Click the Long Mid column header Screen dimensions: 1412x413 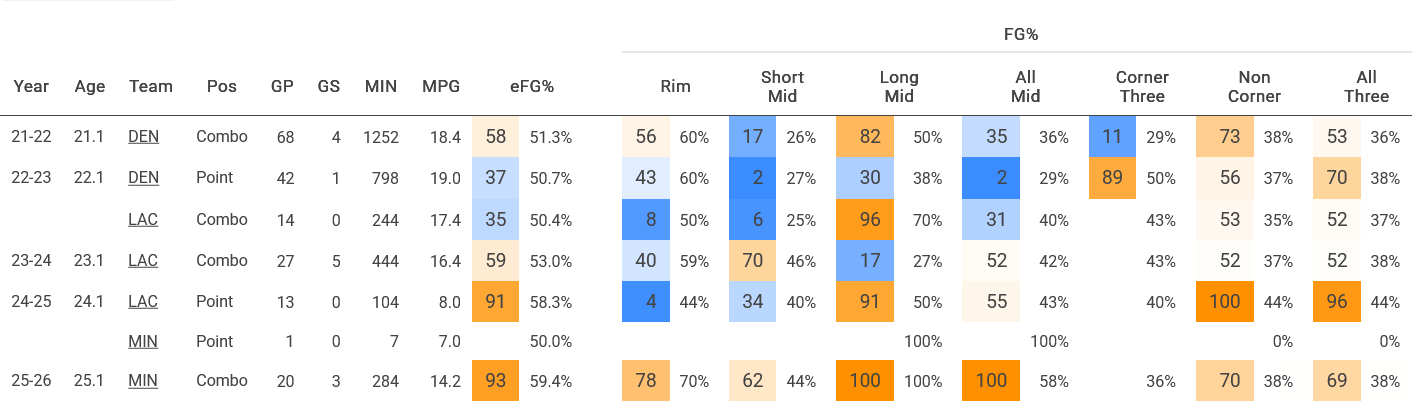point(899,87)
